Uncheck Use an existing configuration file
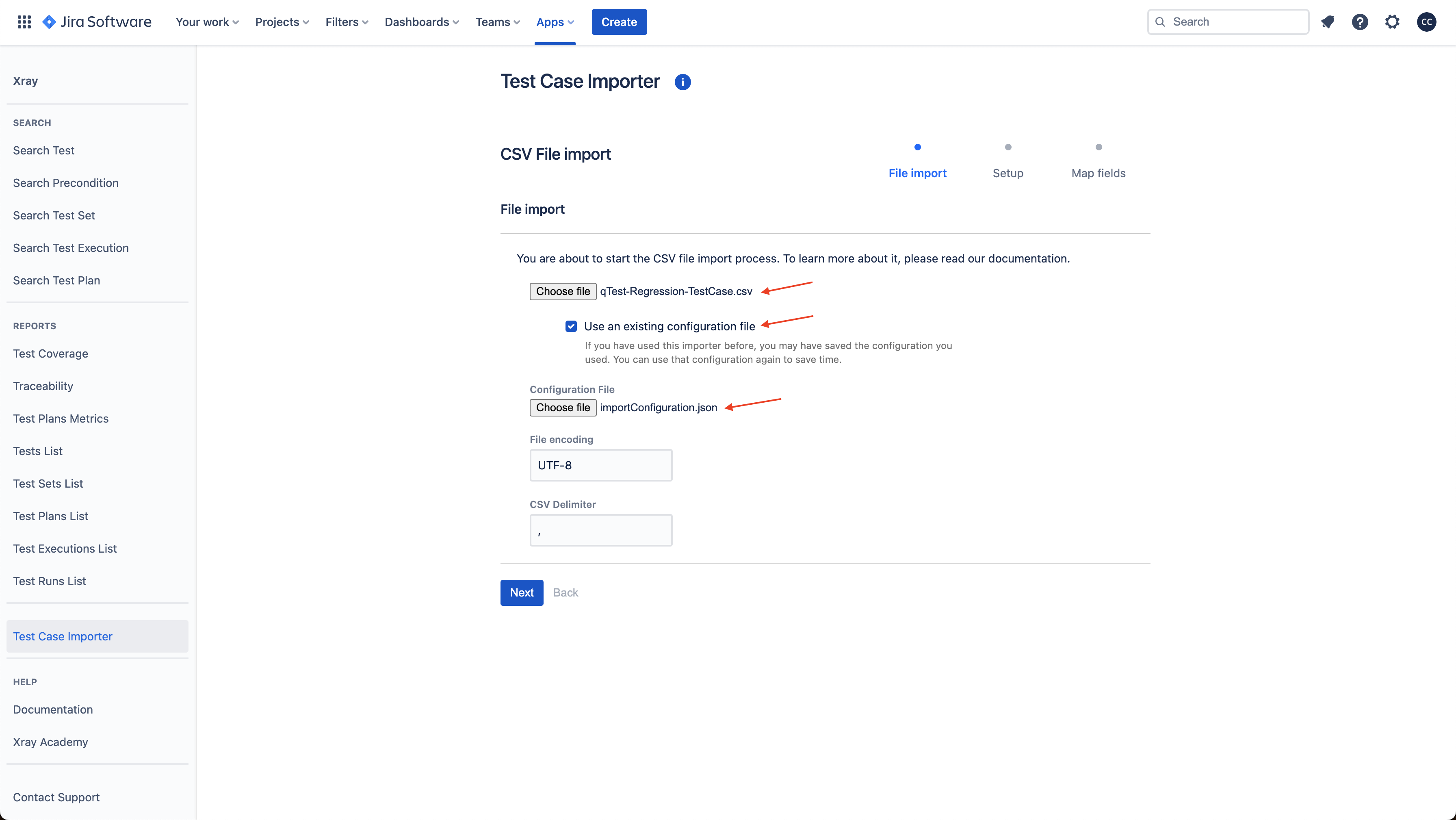The height and width of the screenshot is (820, 1456). pos(571,326)
